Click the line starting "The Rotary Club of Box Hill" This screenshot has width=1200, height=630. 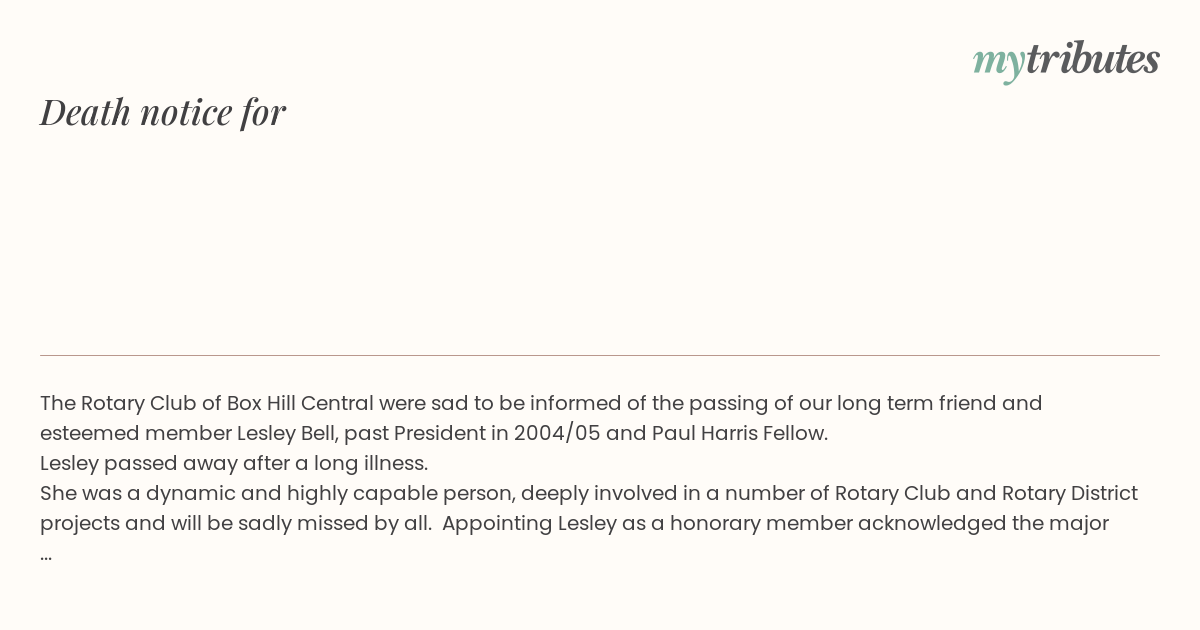click(540, 404)
